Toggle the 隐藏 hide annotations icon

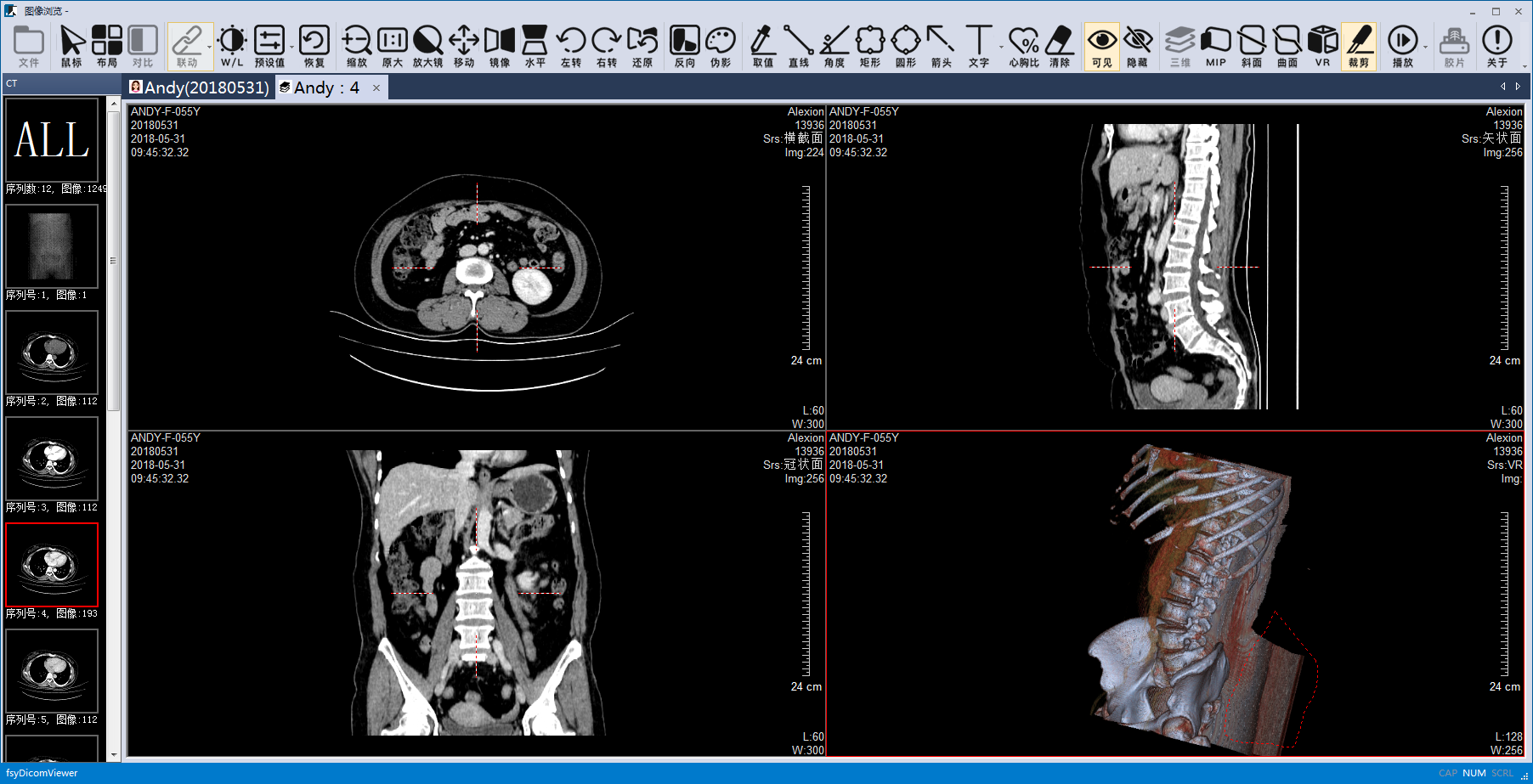click(x=1137, y=47)
